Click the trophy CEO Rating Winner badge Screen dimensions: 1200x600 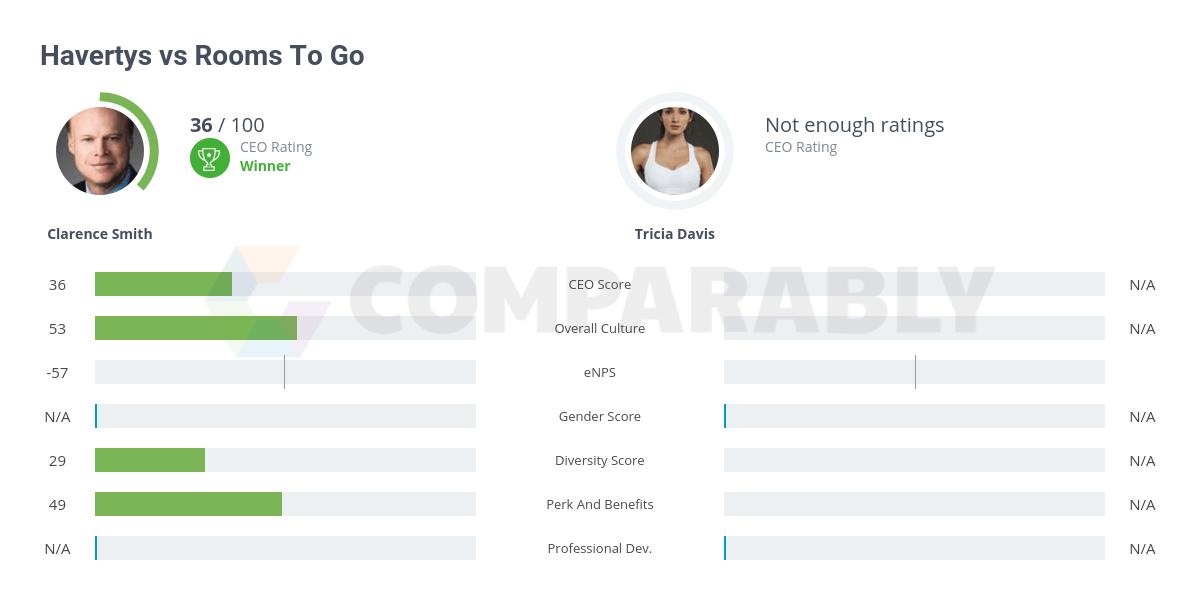click(209, 157)
